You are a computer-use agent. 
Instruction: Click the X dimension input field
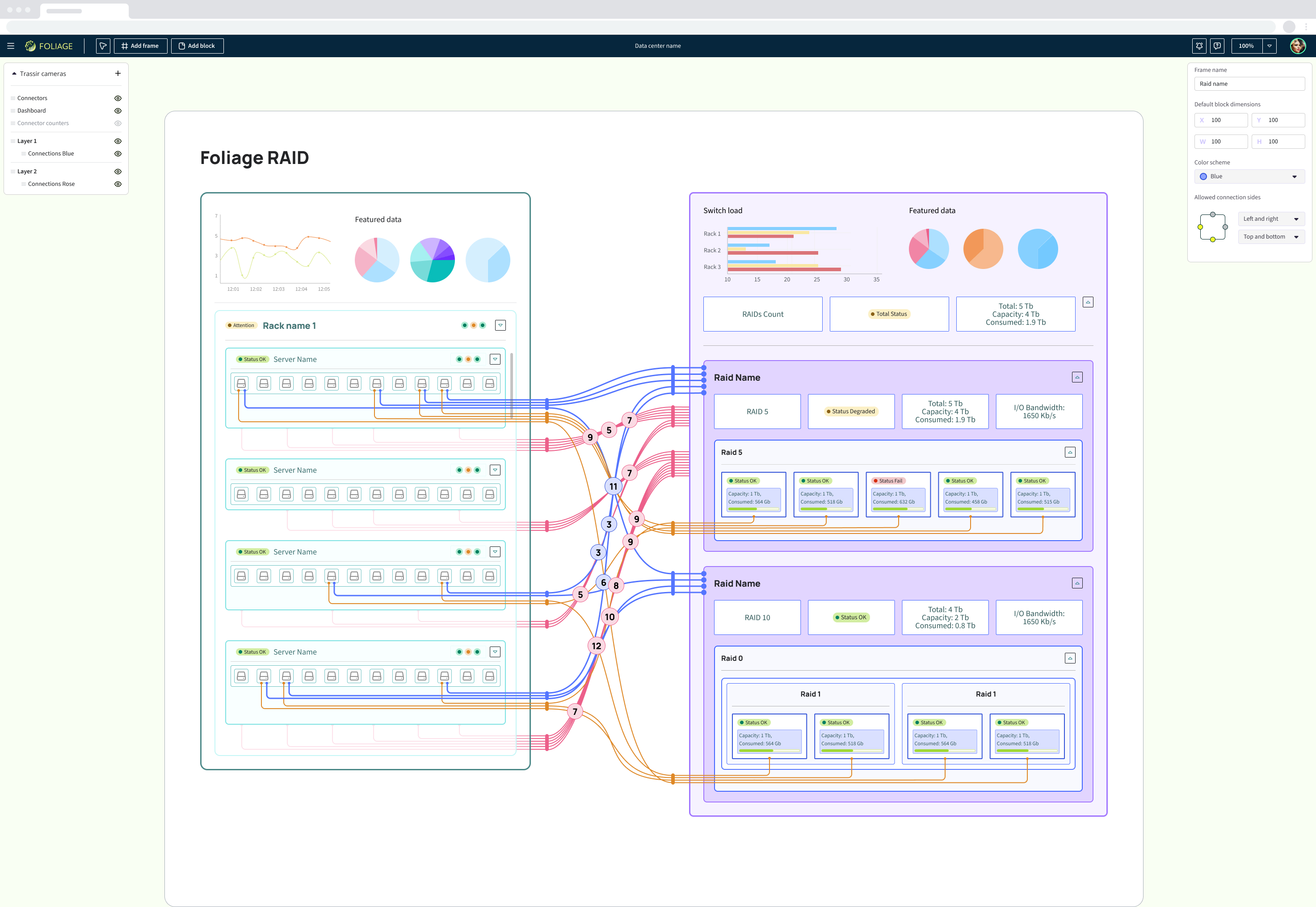tap(1220, 120)
